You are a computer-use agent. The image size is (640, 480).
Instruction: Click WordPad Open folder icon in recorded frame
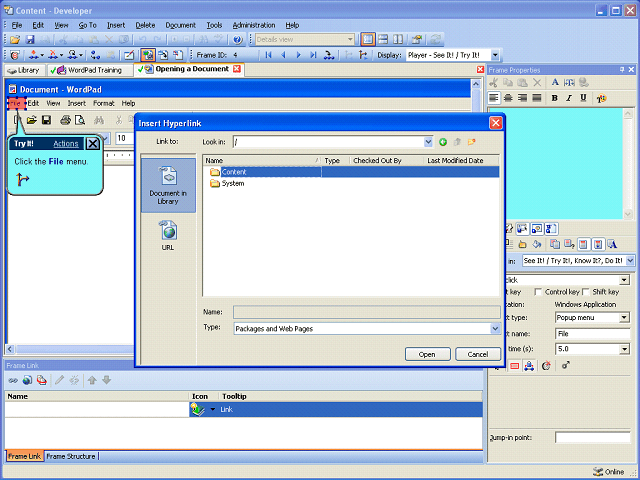[x=32, y=120]
